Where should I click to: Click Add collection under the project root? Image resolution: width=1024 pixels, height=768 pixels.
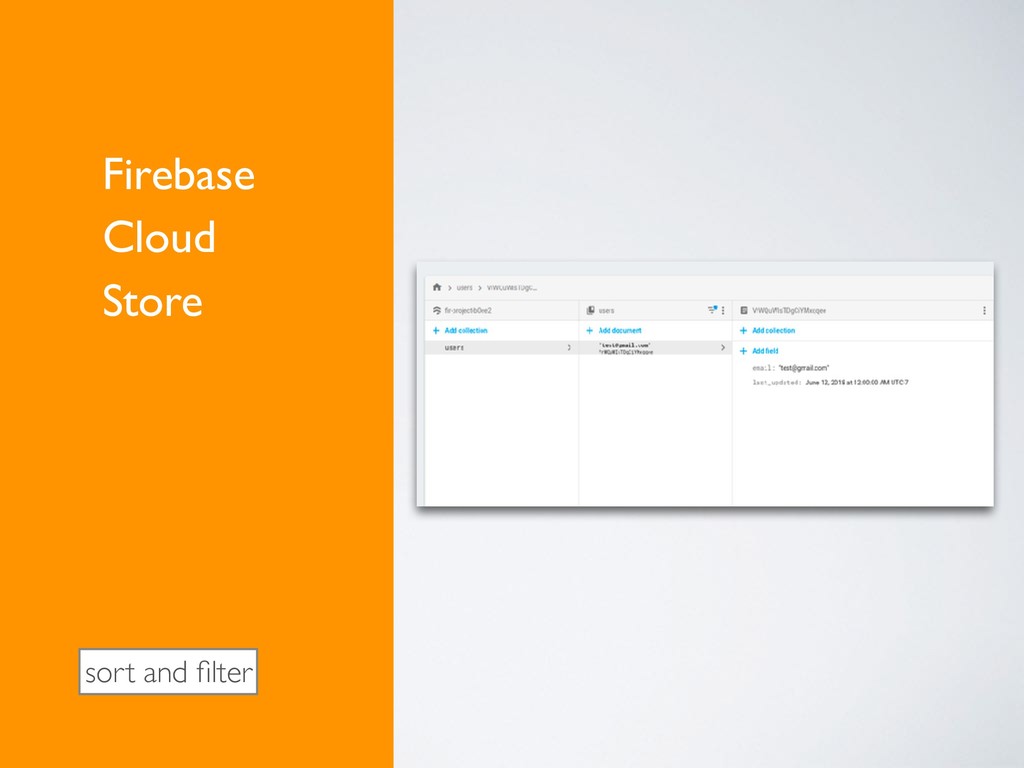(460, 330)
